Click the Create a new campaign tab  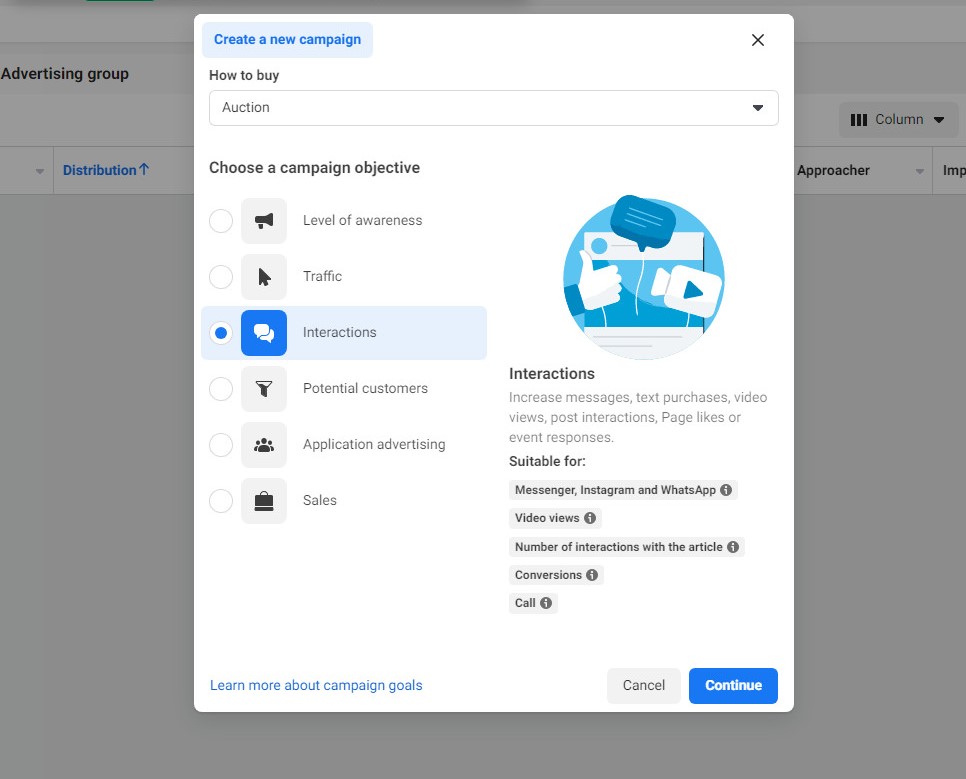point(287,40)
